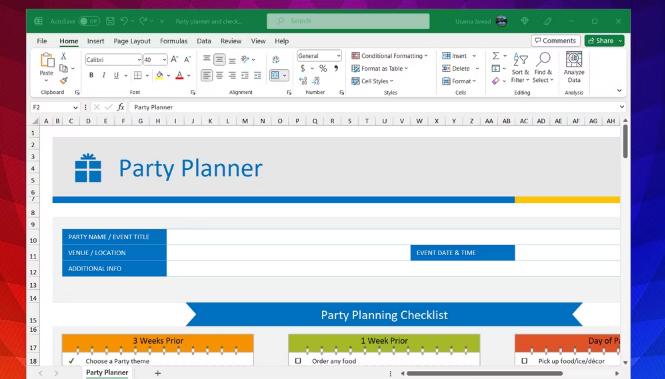This screenshot has width=665, height=379.
Task: Toggle Merge & Center
Action: (275, 75)
